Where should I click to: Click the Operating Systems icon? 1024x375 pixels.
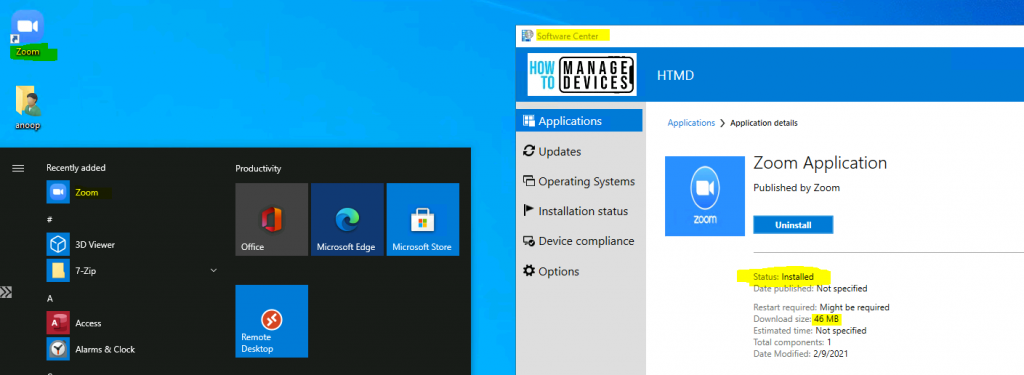click(529, 181)
